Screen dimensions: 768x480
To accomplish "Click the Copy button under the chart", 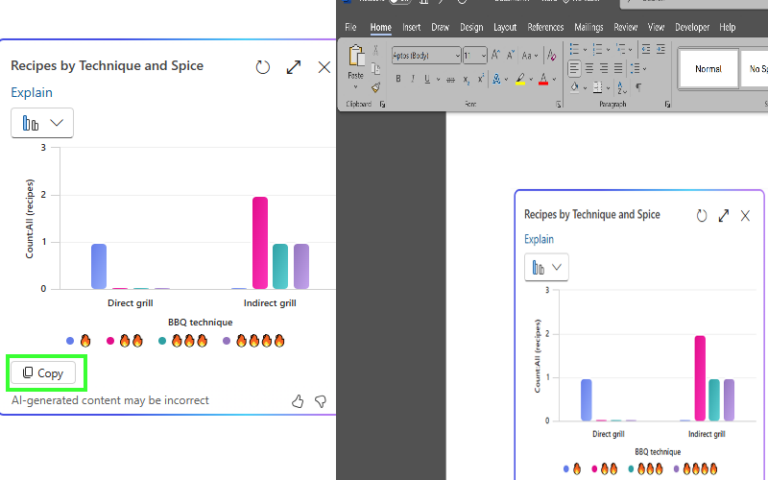I will [x=45, y=373].
